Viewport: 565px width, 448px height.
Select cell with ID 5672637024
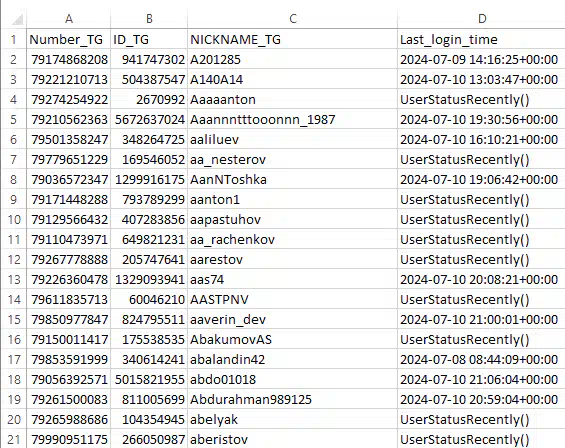coord(149,119)
